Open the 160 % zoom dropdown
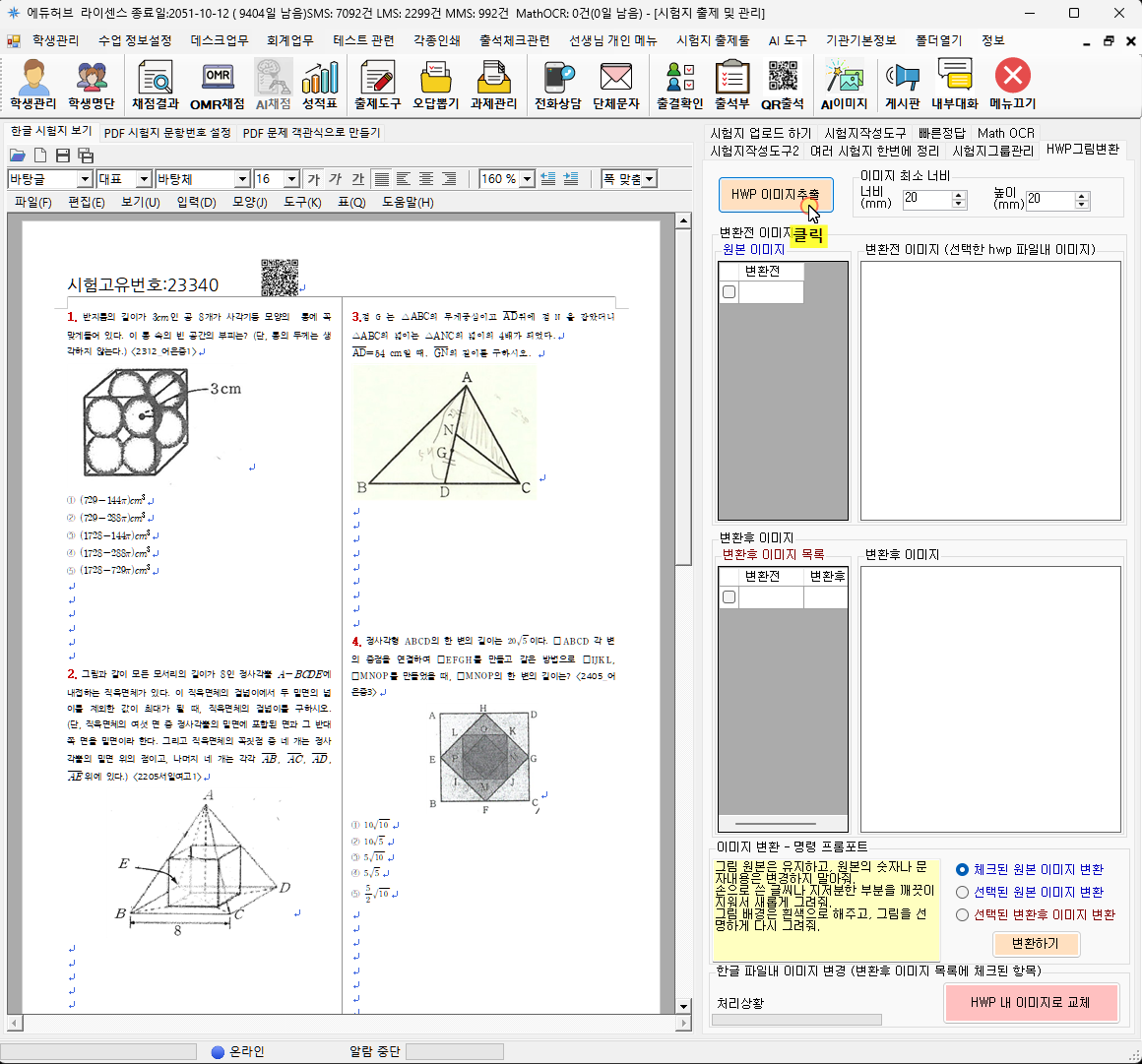1142x1064 pixels. 528,179
